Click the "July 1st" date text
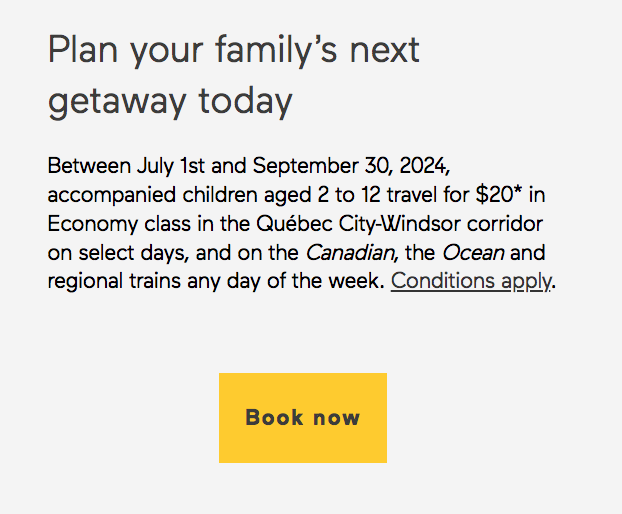Image resolution: width=622 pixels, height=514 pixels. (x=171, y=166)
